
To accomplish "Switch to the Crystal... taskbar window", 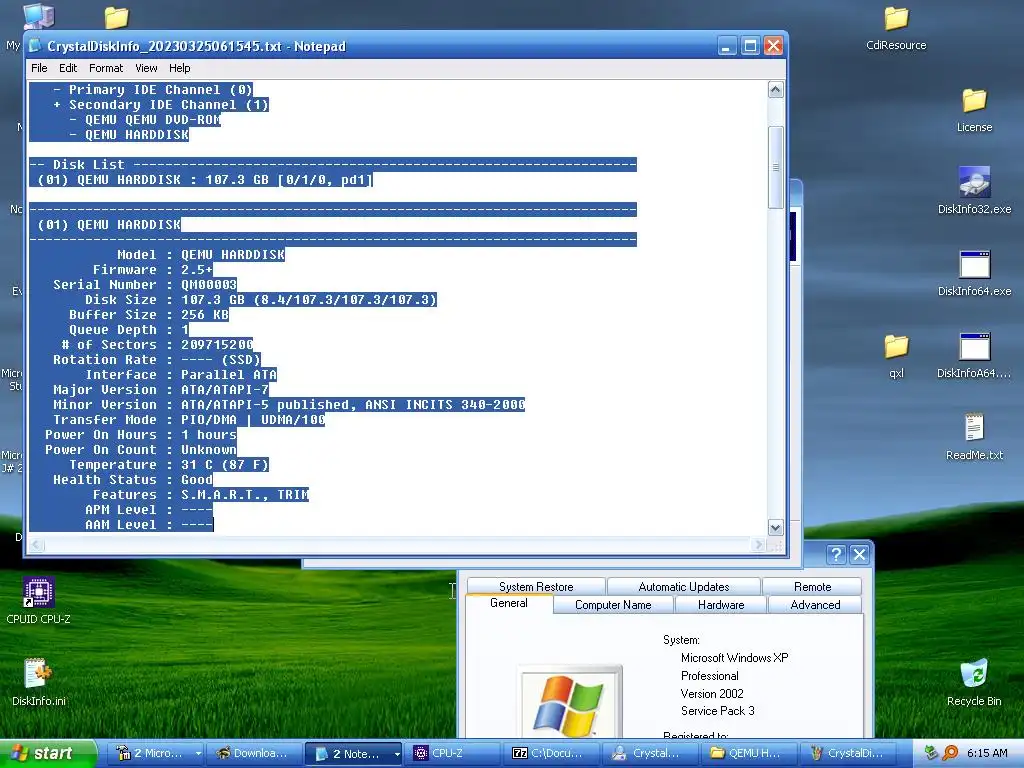I will (x=650, y=753).
